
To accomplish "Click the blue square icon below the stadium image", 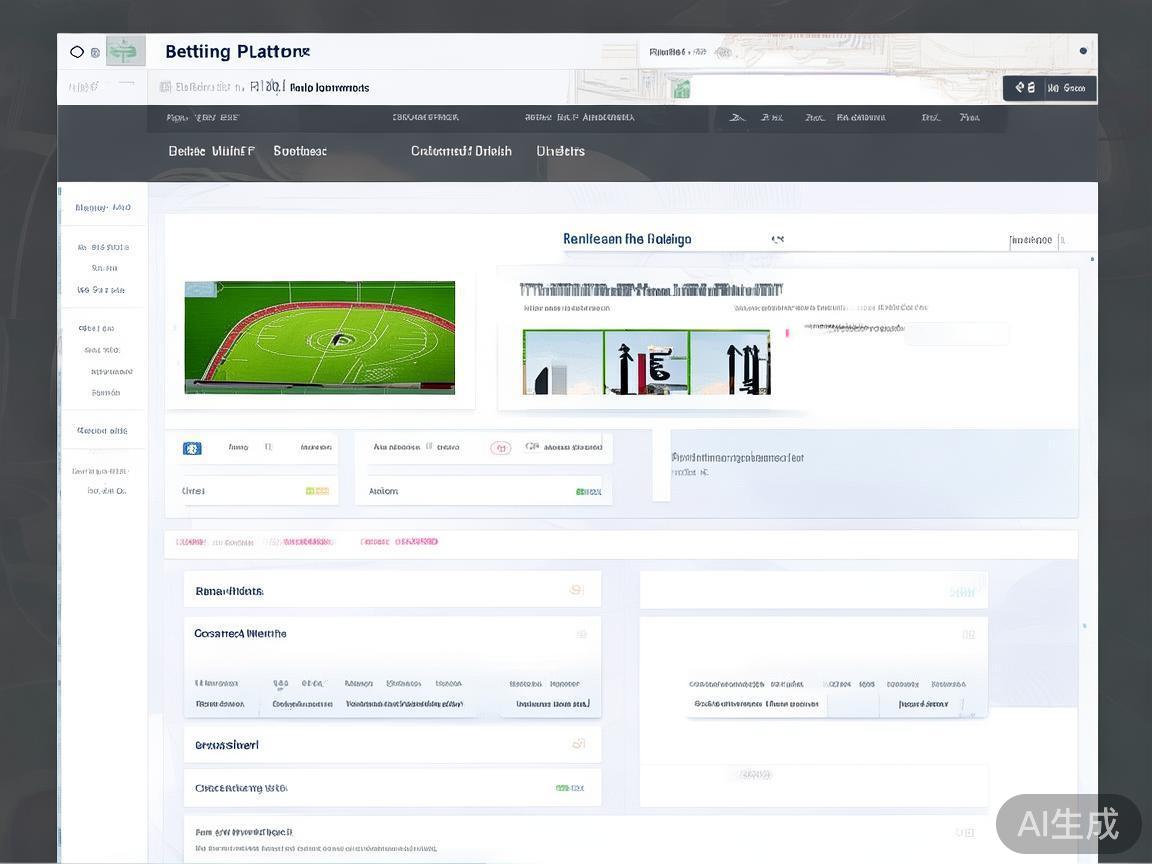I will click(192, 448).
